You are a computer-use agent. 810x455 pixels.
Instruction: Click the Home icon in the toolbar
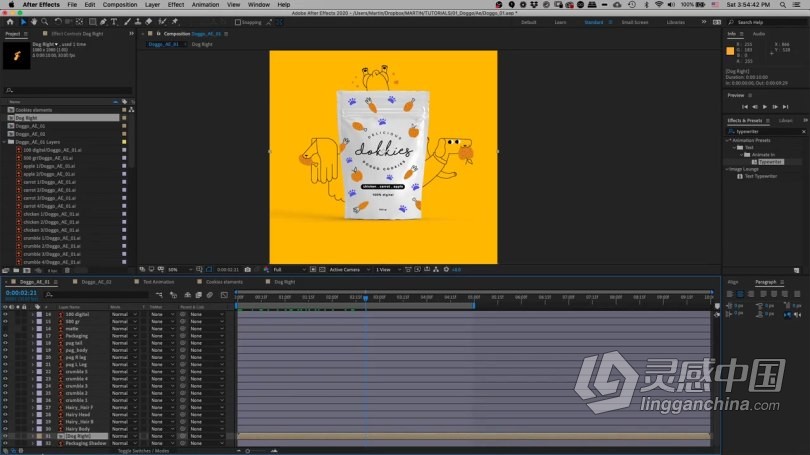click(10, 22)
